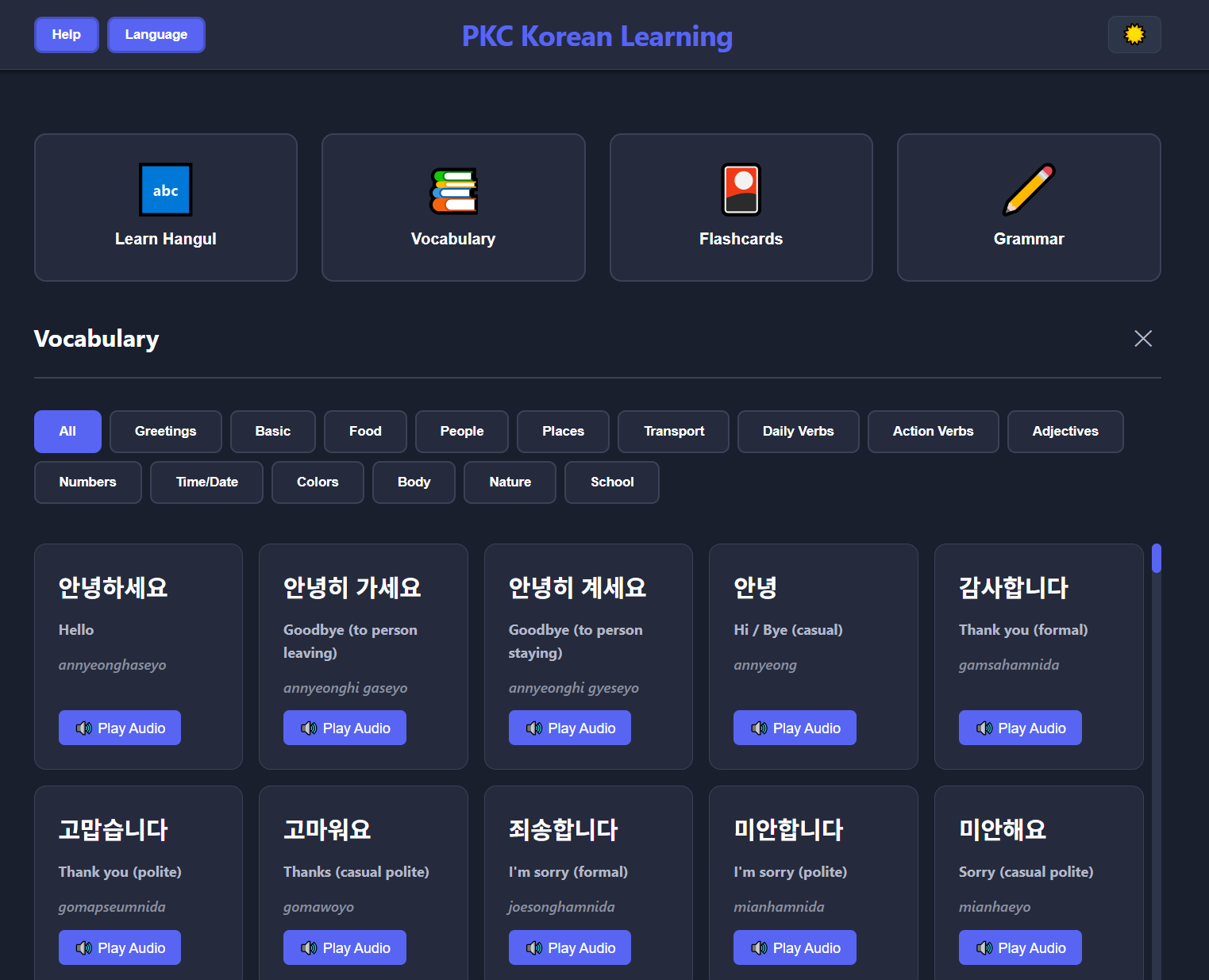Open Grammar using the pencil icon

click(1028, 190)
